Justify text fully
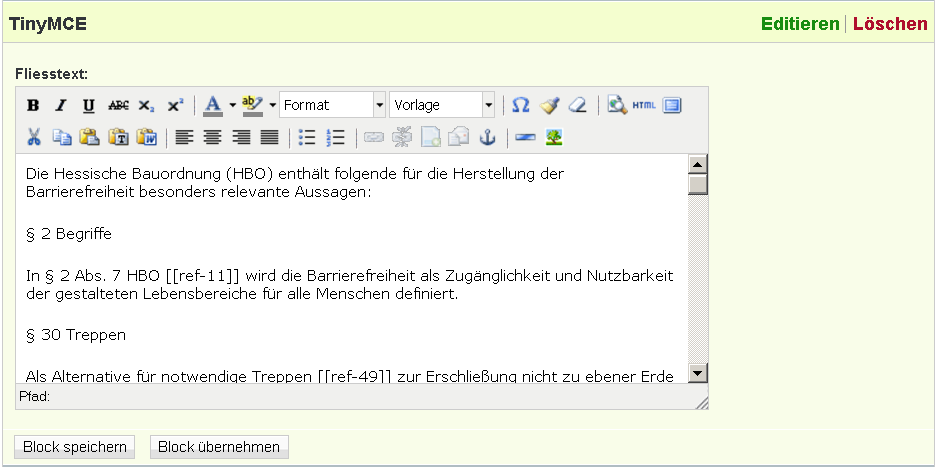The height and width of the screenshot is (467, 936). click(x=269, y=137)
